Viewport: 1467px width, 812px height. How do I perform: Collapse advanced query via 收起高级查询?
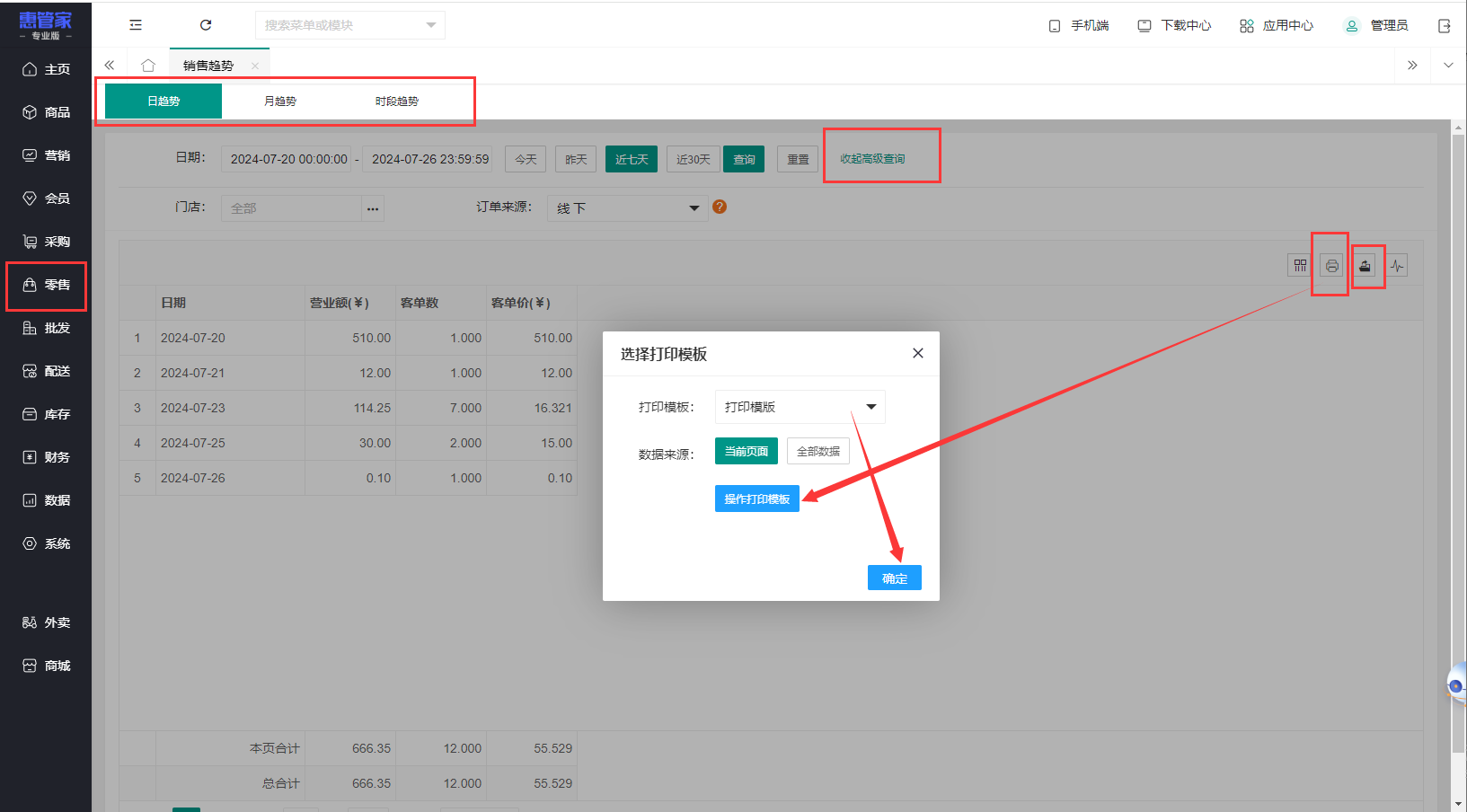tap(872, 158)
